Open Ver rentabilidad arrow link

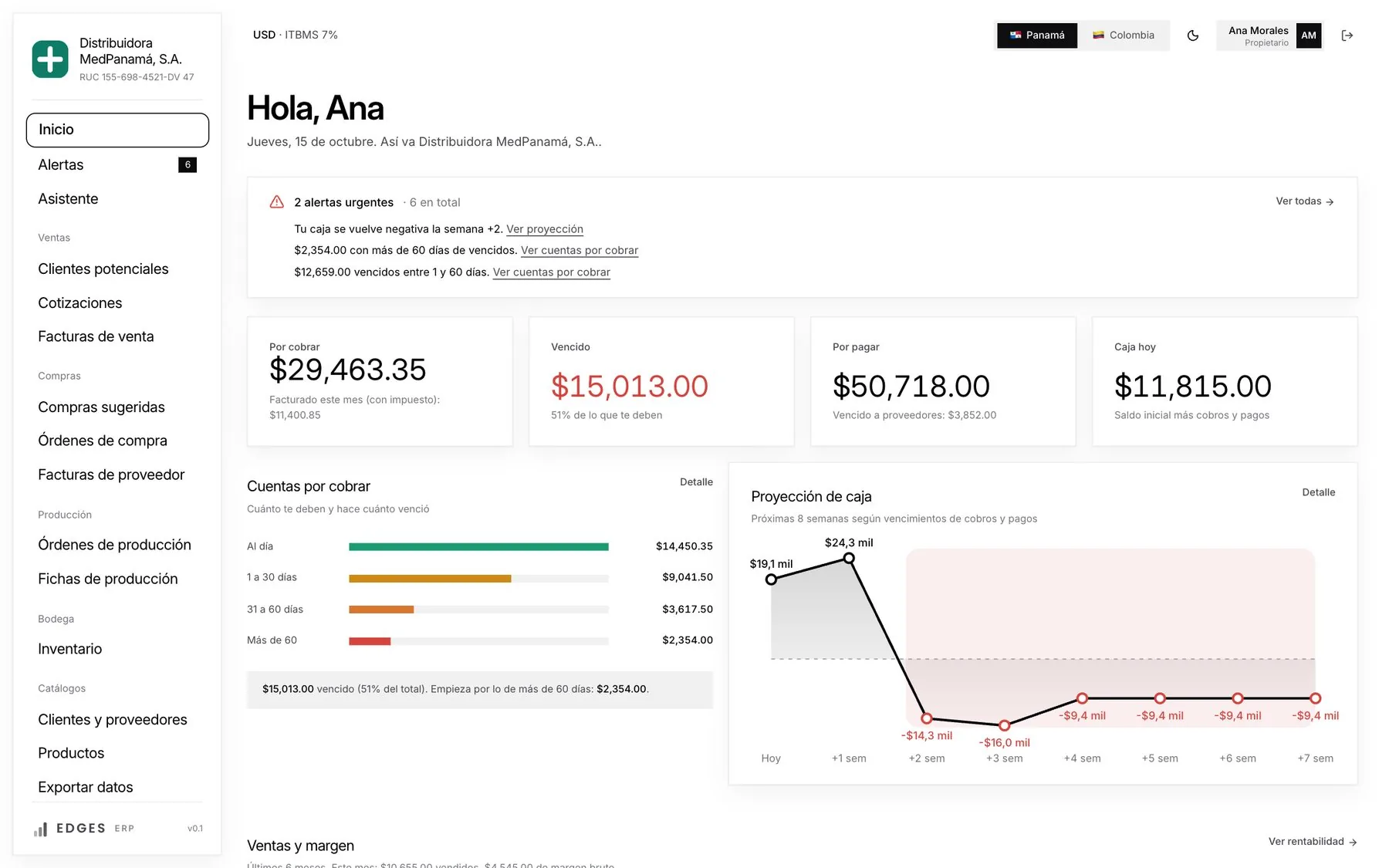pos(1313,842)
